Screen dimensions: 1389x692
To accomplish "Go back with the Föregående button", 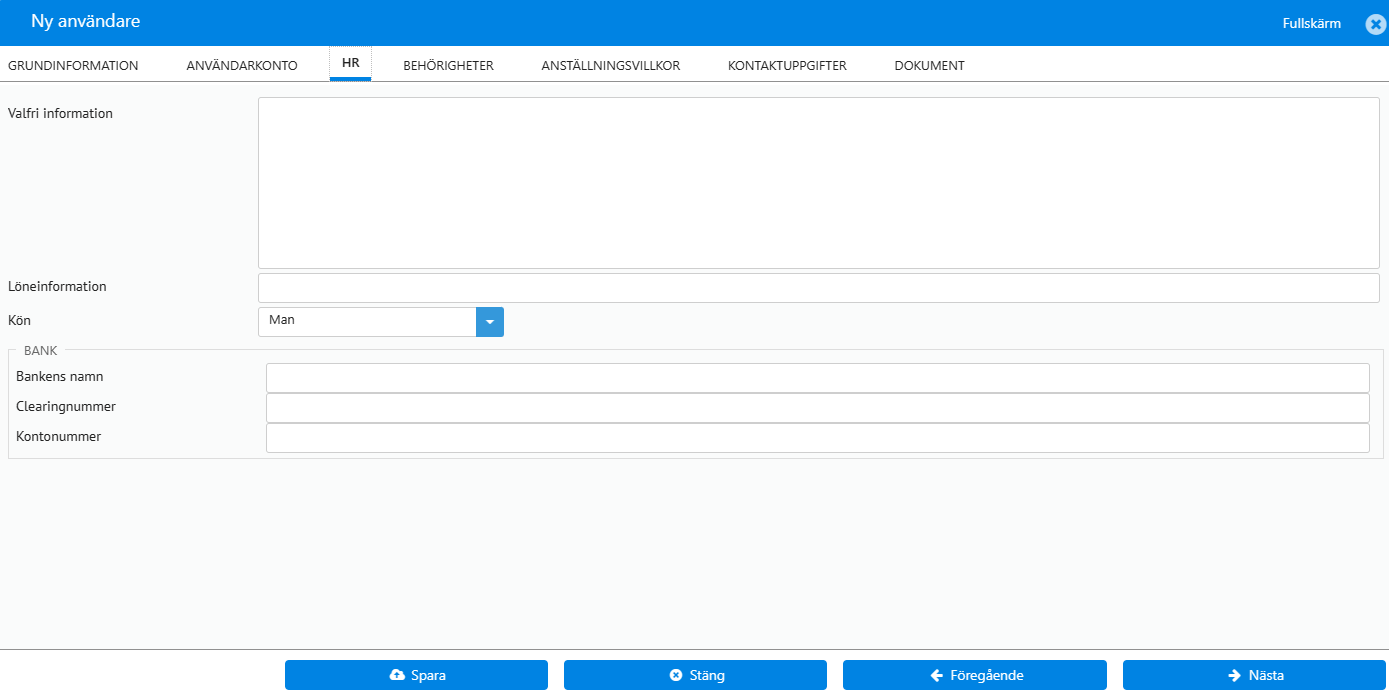I will click(x=975, y=675).
